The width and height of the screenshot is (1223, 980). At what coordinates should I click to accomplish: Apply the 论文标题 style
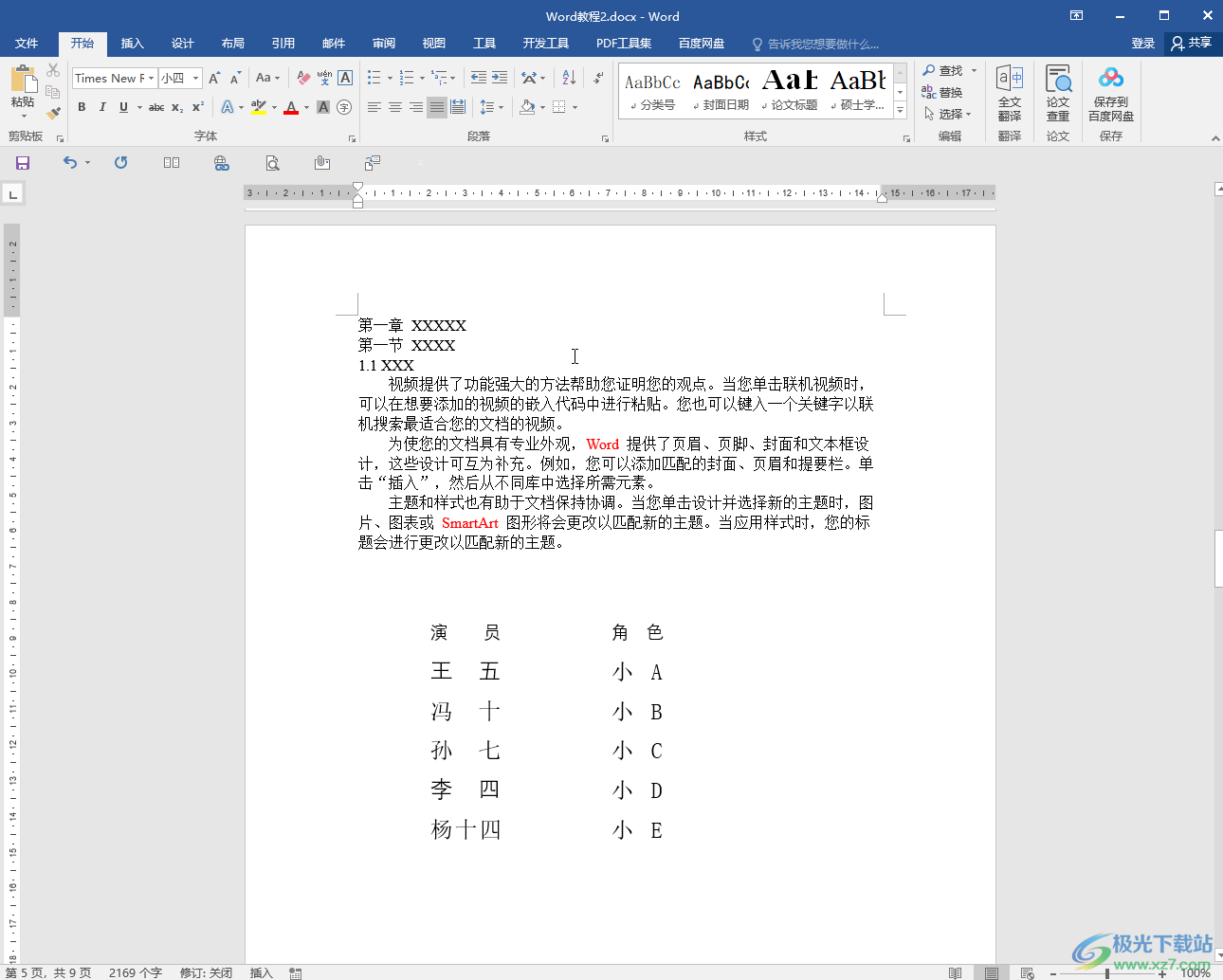coord(791,91)
